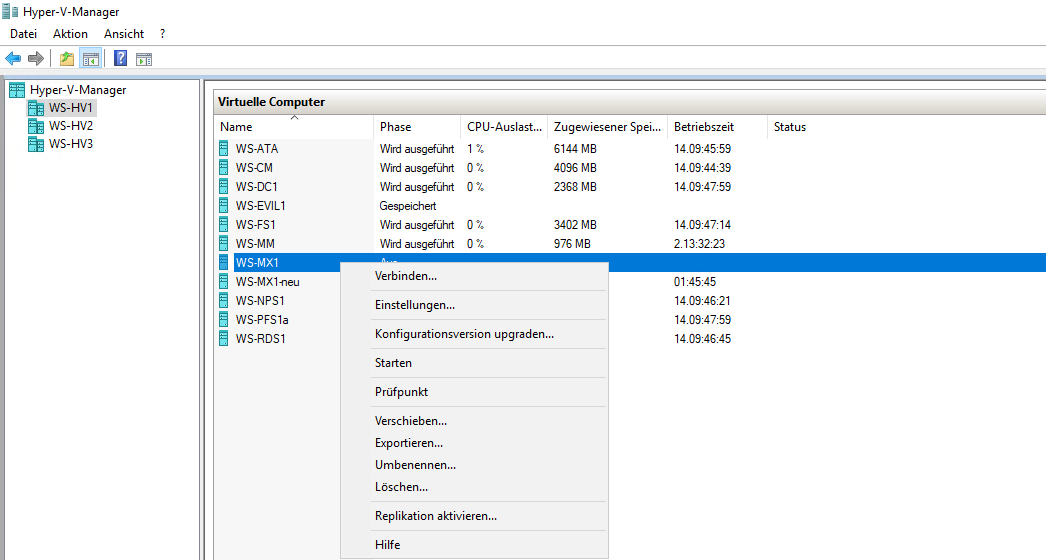The image size is (1046, 560).
Task: Click the Up one level folder icon
Action: pyautogui.click(x=67, y=59)
